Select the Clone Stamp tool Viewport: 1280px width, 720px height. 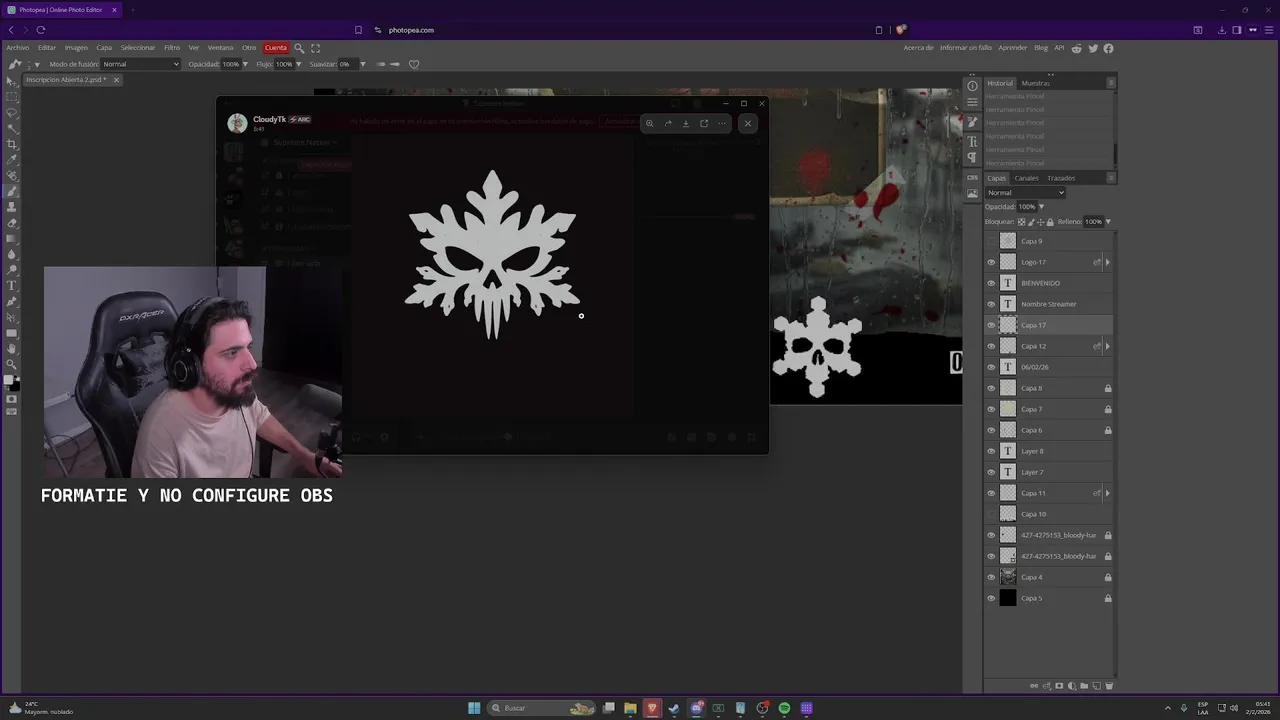tap(12, 207)
